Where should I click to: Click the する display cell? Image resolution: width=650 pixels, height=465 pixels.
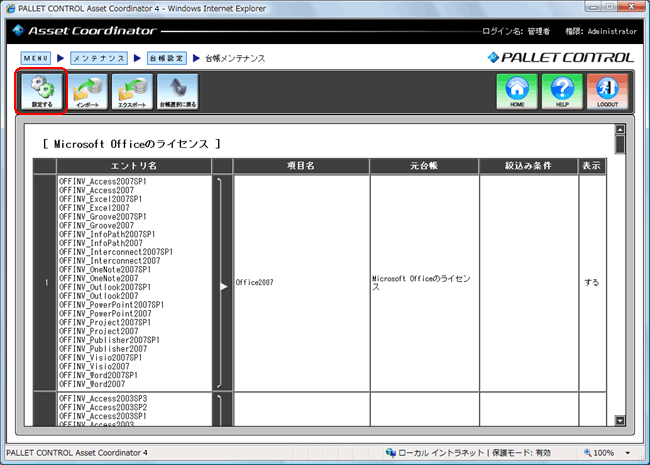[592, 283]
